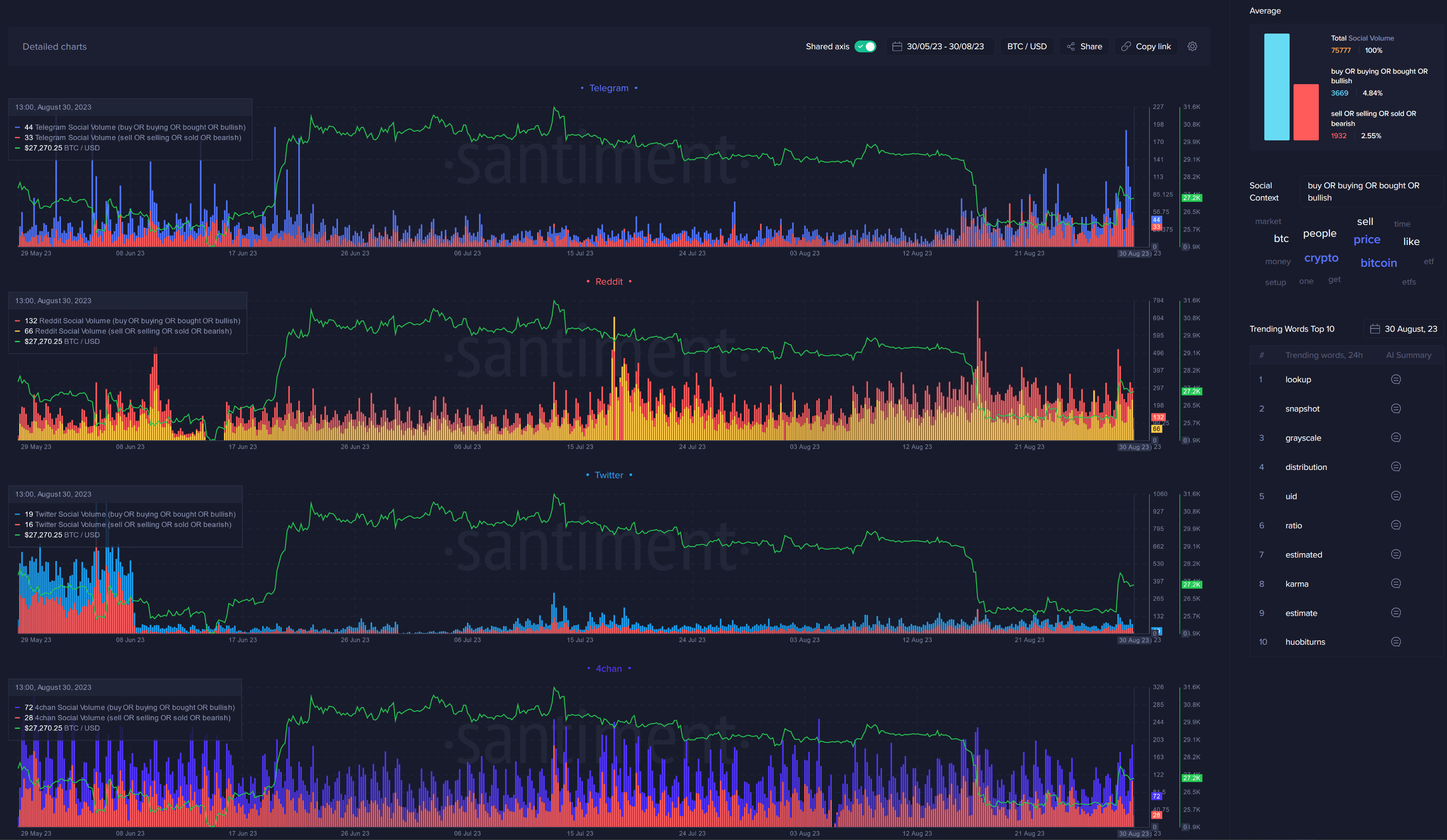1447x840 pixels.
Task: Click Twitter buy/bullish legend entry showing 19
Action: pyautogui.click(x=125, y=514)
